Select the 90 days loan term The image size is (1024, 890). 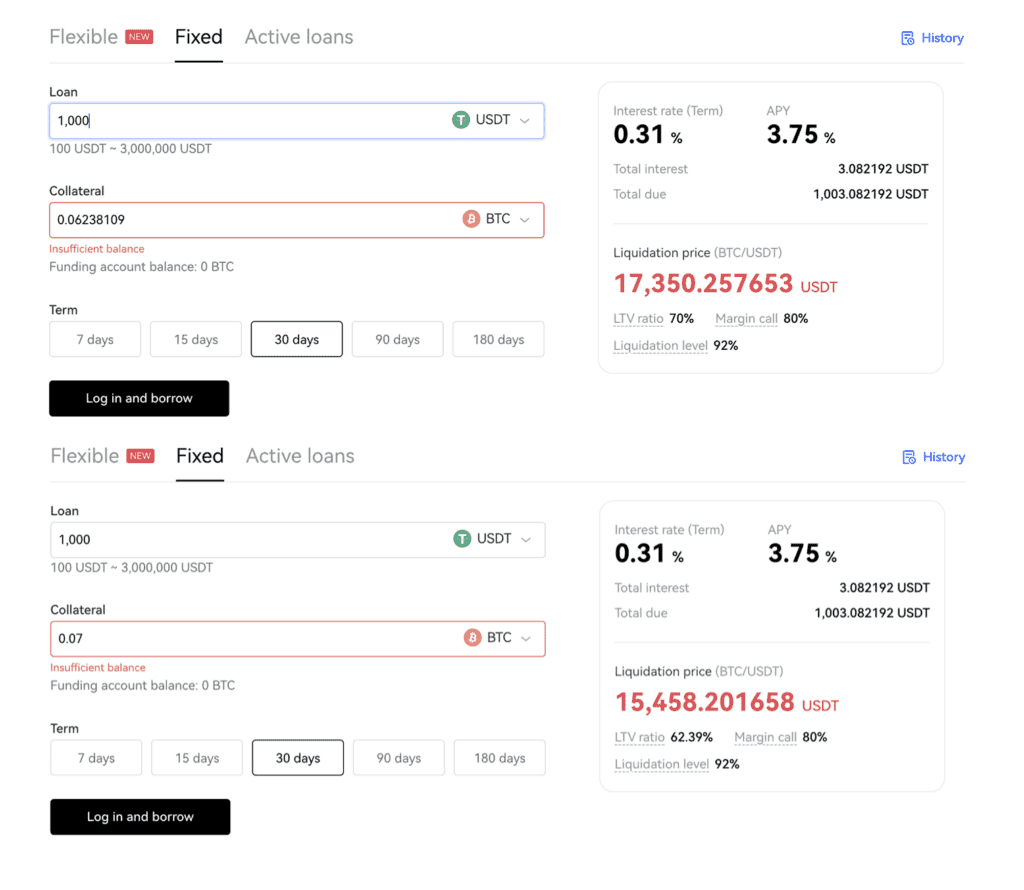[x=397, y=339]
